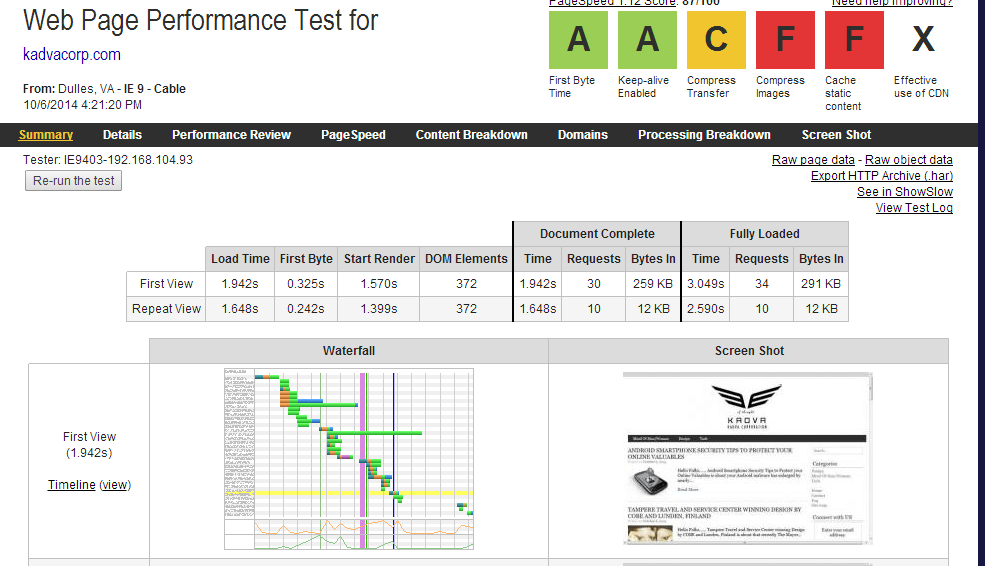Click the test date 10/6/2014 4:21:20 PM
Image resolution: width=985 pixels, height=566 pixels.
[82, 105]
